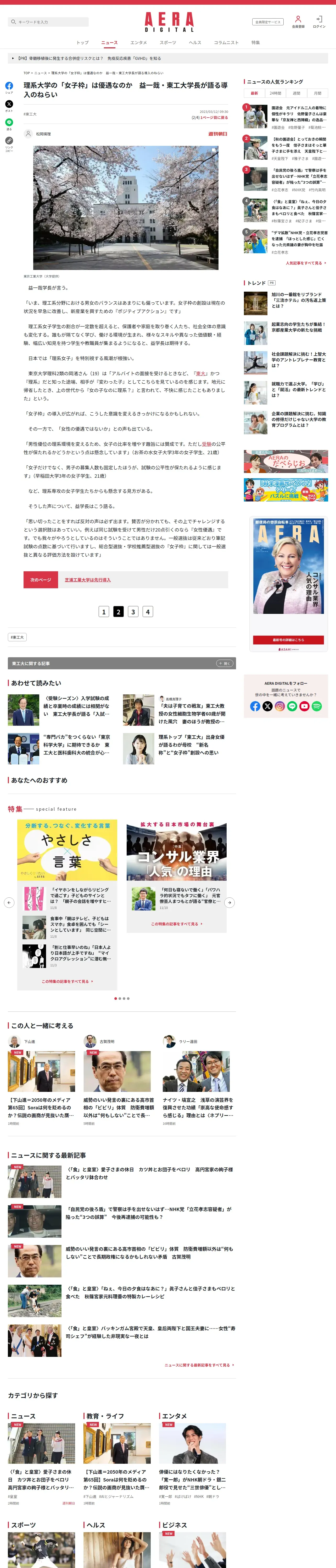The width and height of the screenshot is (336, 1568).
Task: Open ranking item 1 thumbnail
Action: tap(255, 116)
